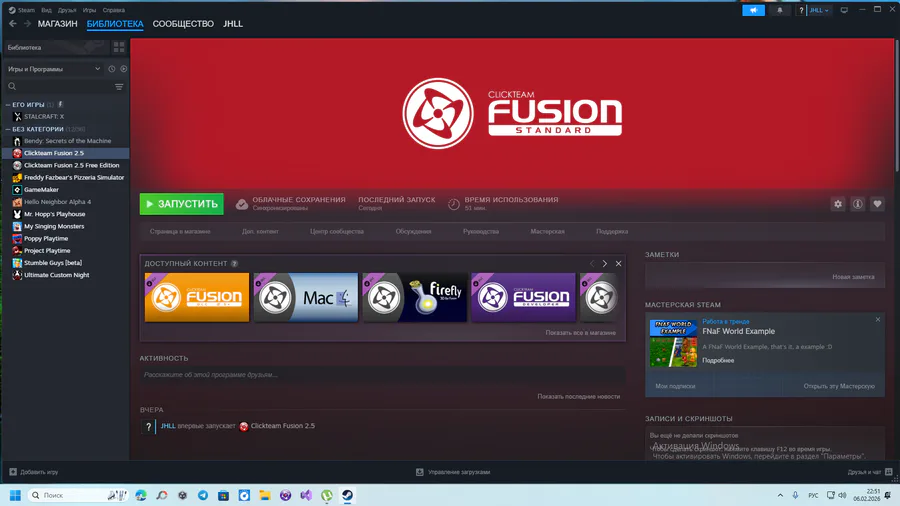Open game settings gear icon
Image resolution: width=900 pixels, height=506 pixels.
point(838,204)
